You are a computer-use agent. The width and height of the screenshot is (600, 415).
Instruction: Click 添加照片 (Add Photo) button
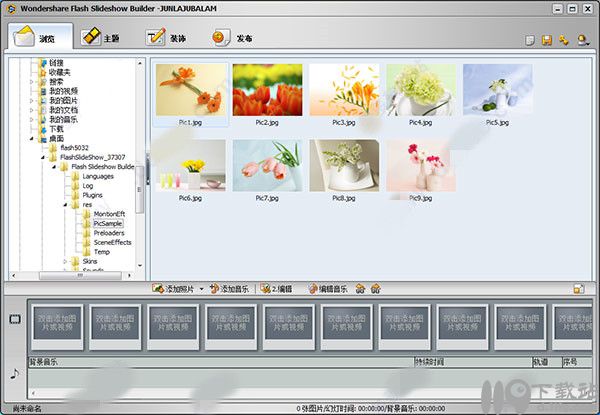pyautogui.click(x=173, y=289)
